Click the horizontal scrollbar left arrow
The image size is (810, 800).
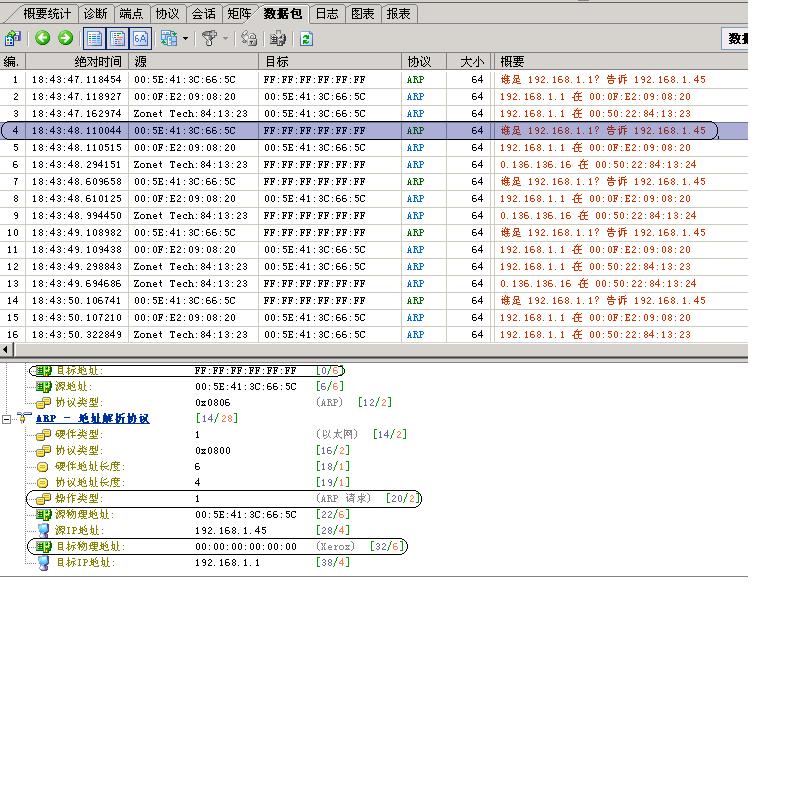(6, 349)
